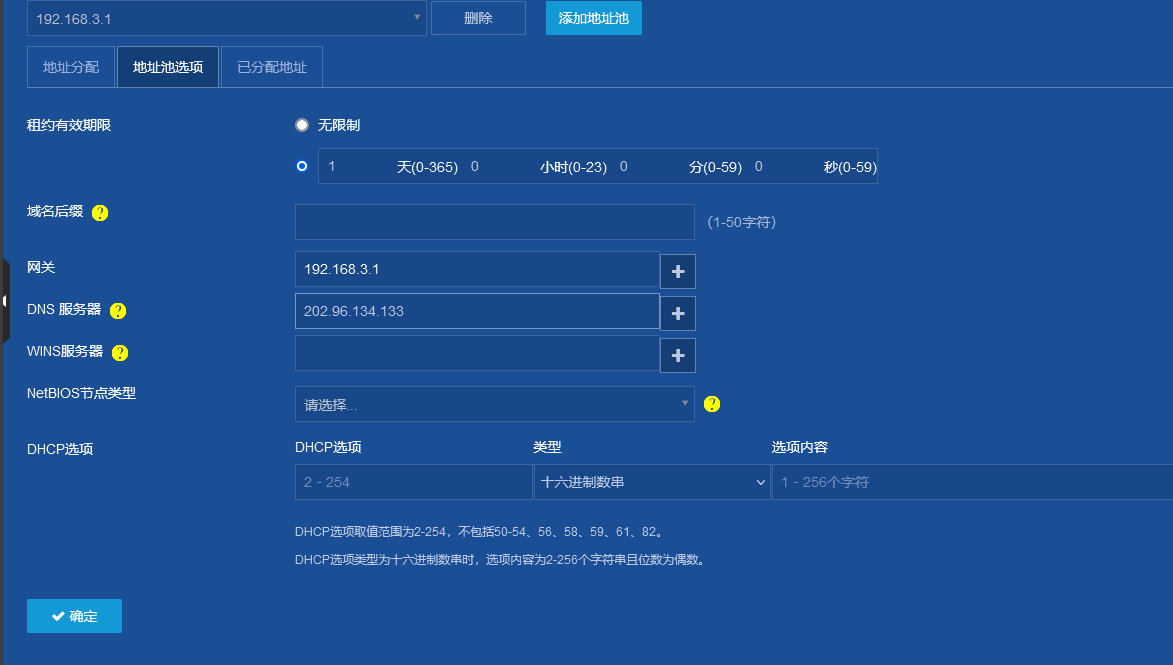The height and width of the screenshot is (665, 1173).
Task: Open the 192.168.3.1 address pool dropdown
Action: click(227, 18)
